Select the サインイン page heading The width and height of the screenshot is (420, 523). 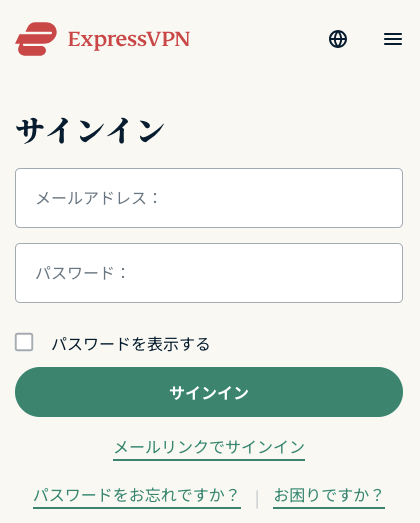90,131
